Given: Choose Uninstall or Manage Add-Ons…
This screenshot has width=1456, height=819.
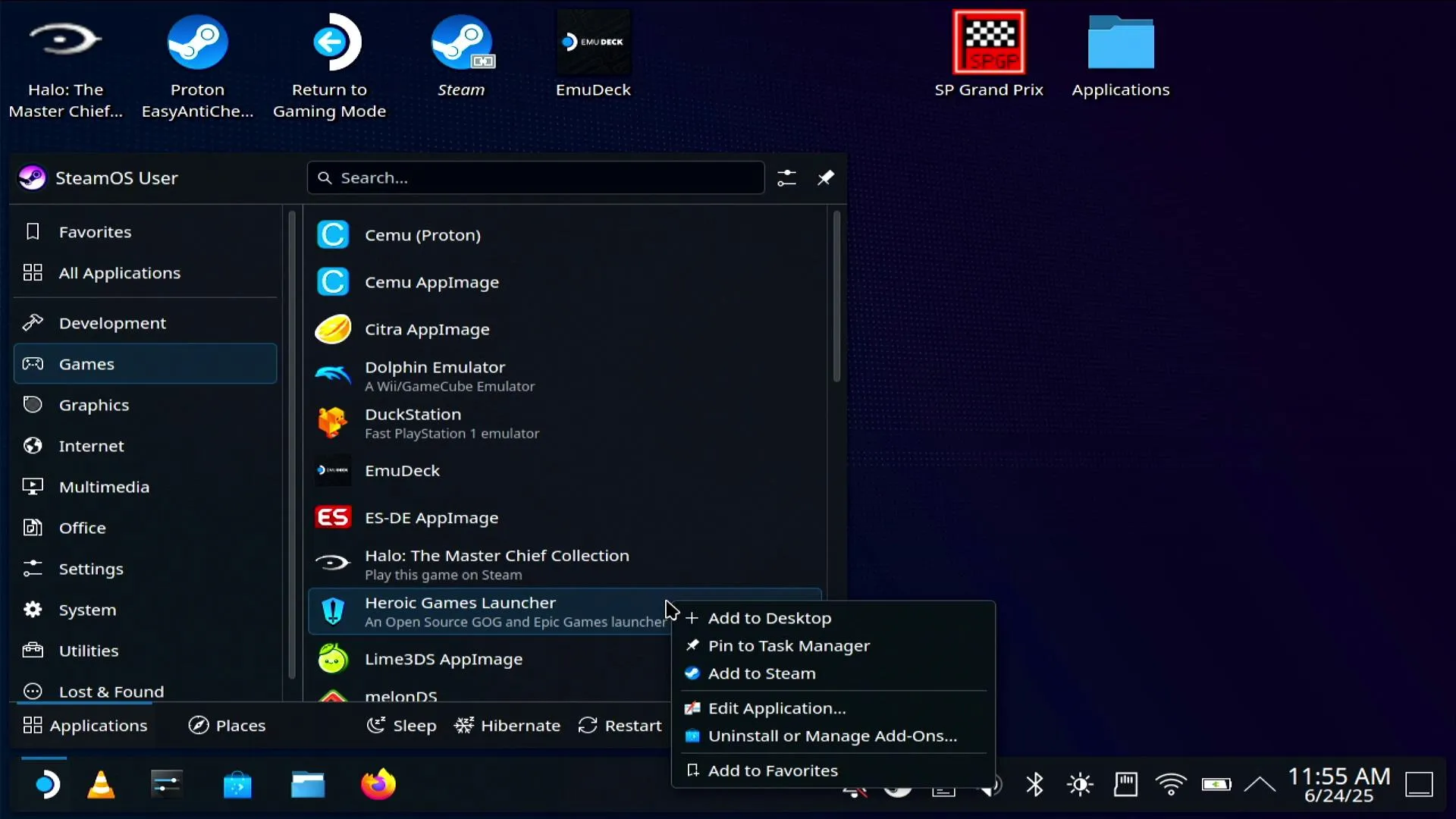Looking at the screenshot, I should pyautogui.click(x=833, y=736).
